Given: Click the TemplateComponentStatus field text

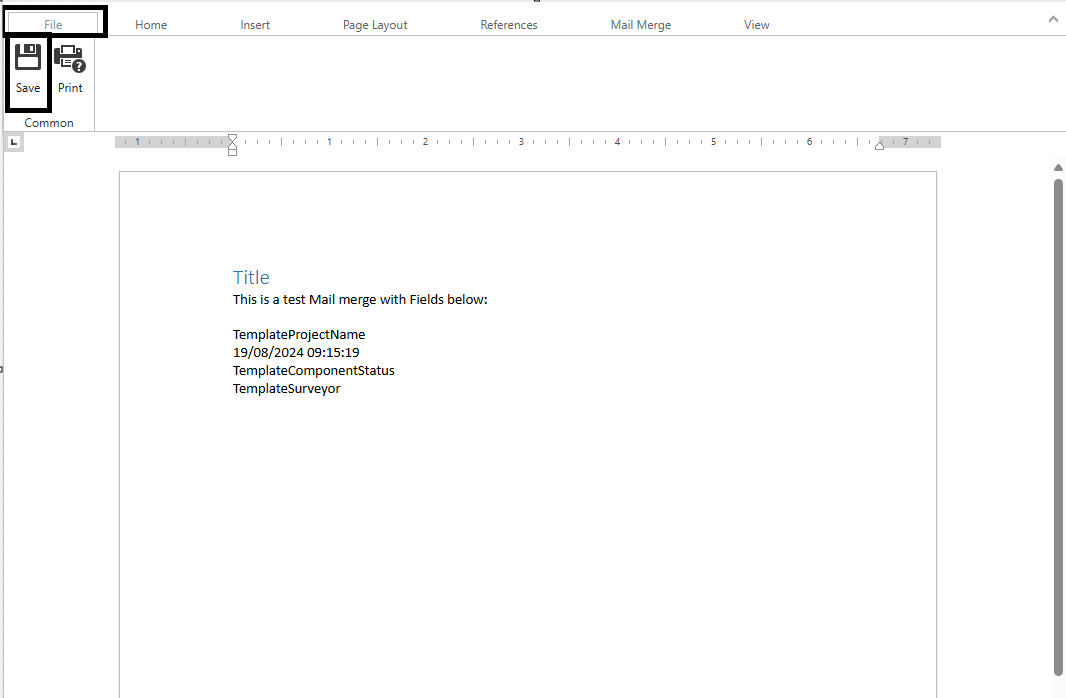Looking at the screenshot, I should [313, 370].
